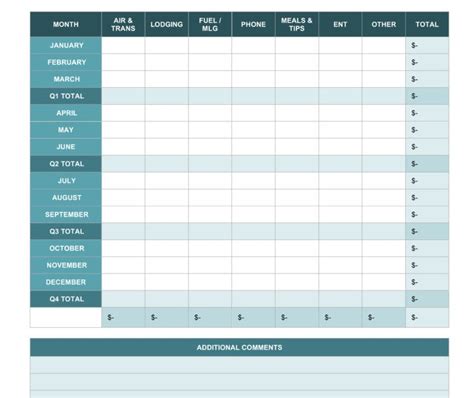Click the NOVEMBER row label
Viewport: 474px width, 398px height.
(x=66, y=265)
